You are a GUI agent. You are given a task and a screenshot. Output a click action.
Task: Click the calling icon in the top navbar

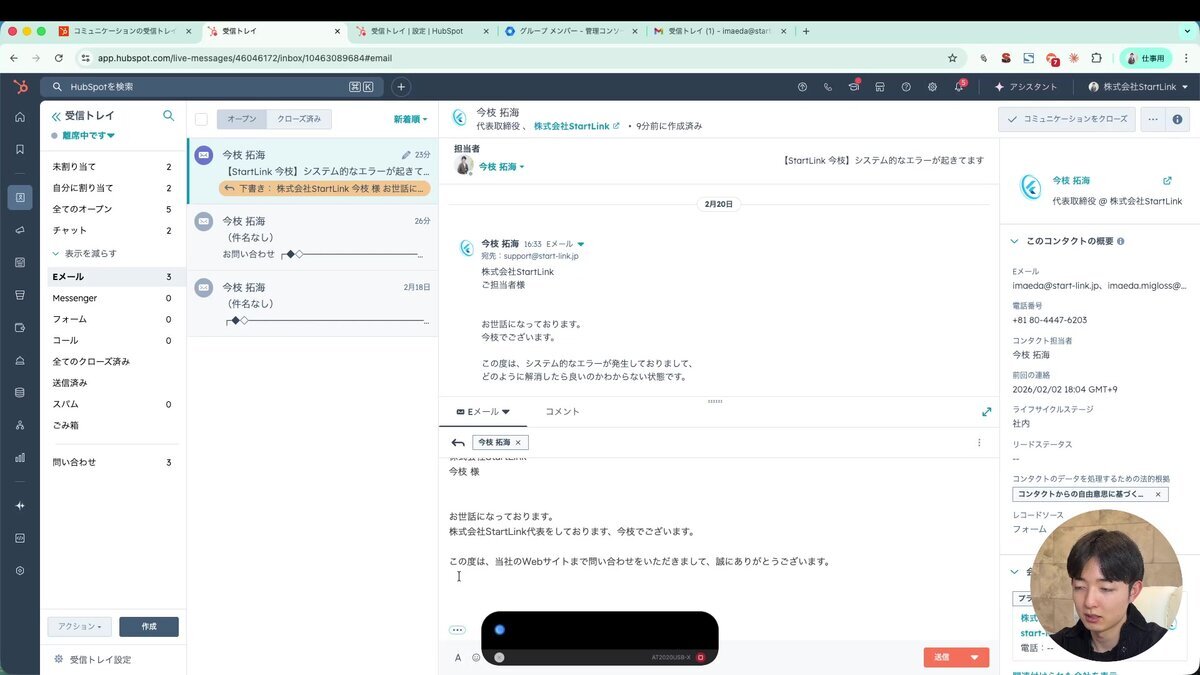coord(826,86)
